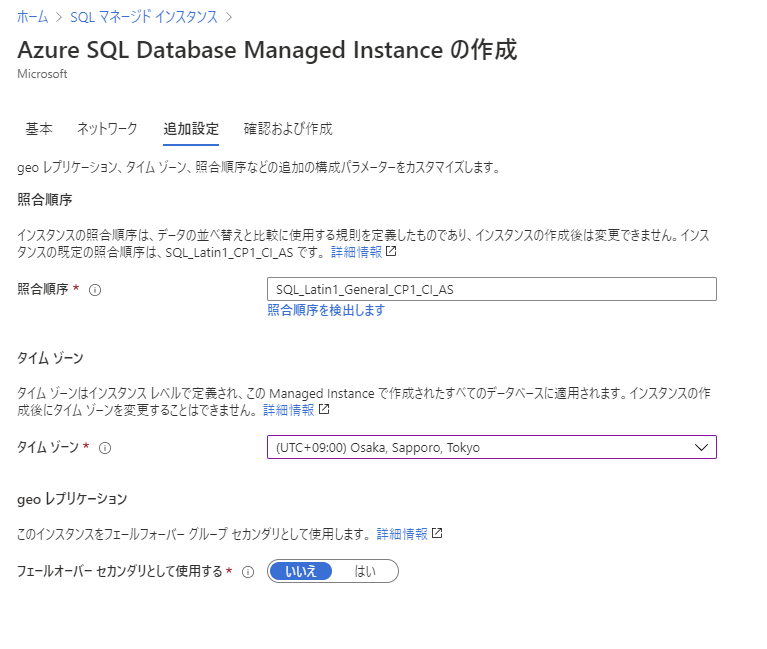
Task: Select はい for failover secondary
Action: tap(365, 571)
